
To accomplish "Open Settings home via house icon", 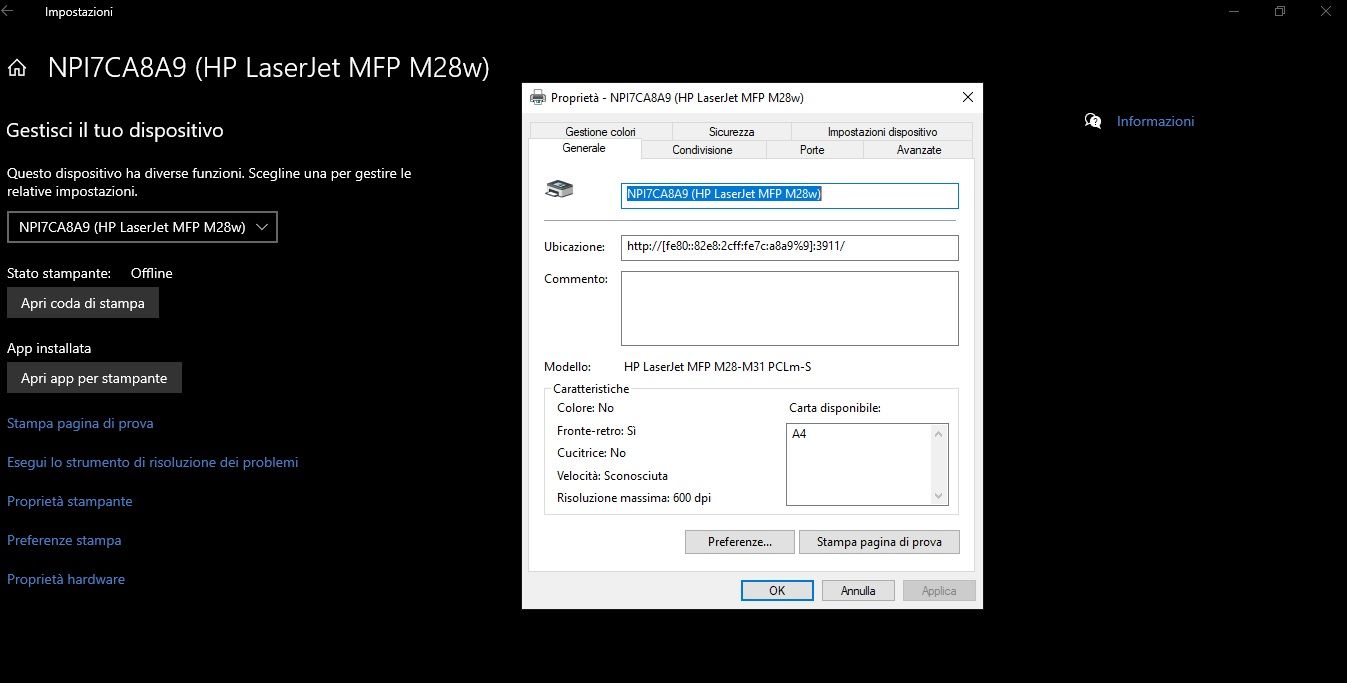I will [x=16, y=68].
